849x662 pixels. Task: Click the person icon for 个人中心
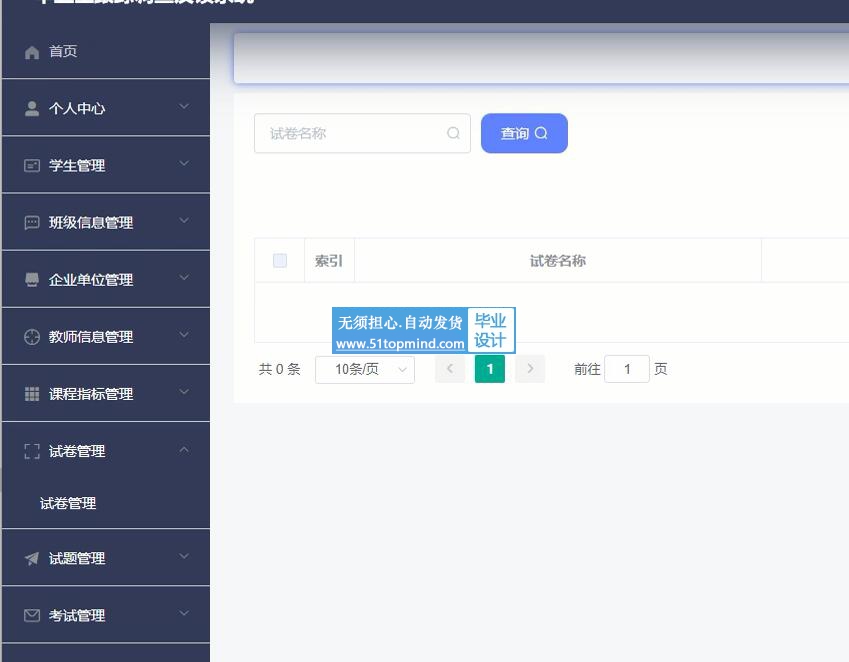(x=32, y=108)
